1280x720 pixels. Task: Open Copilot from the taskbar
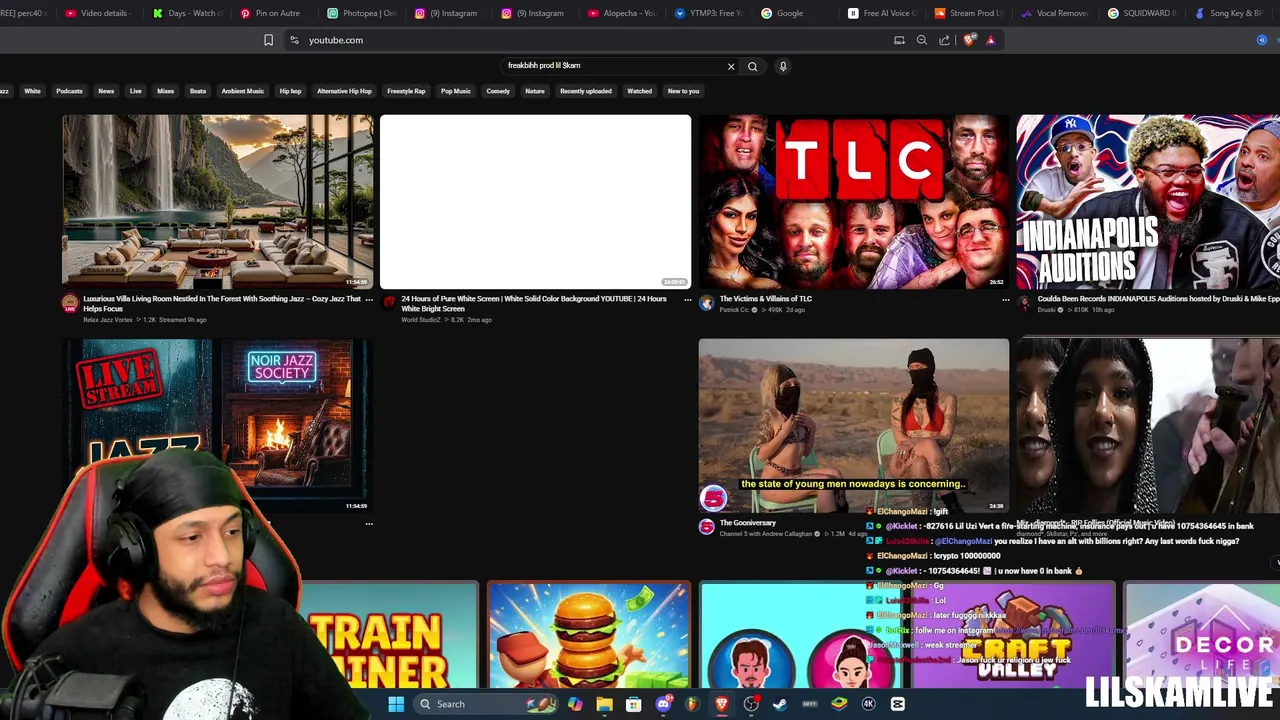point(575,704)
